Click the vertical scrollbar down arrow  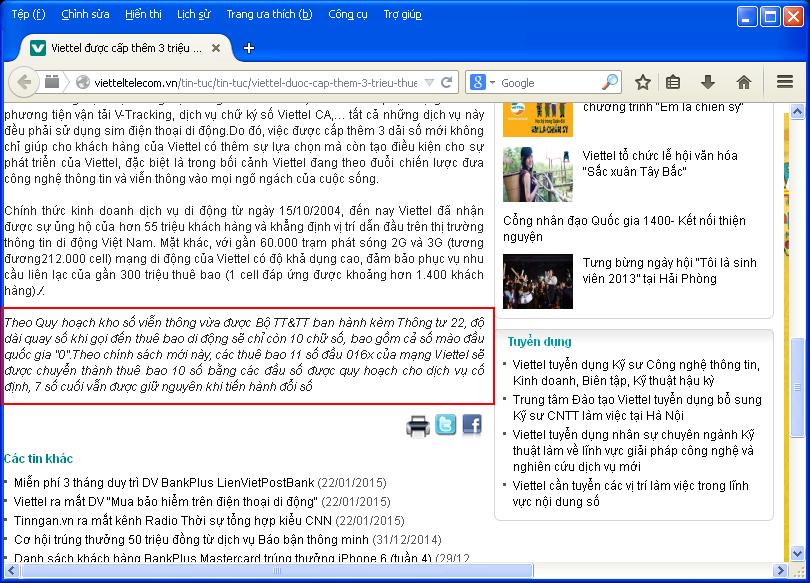[797, 554]
